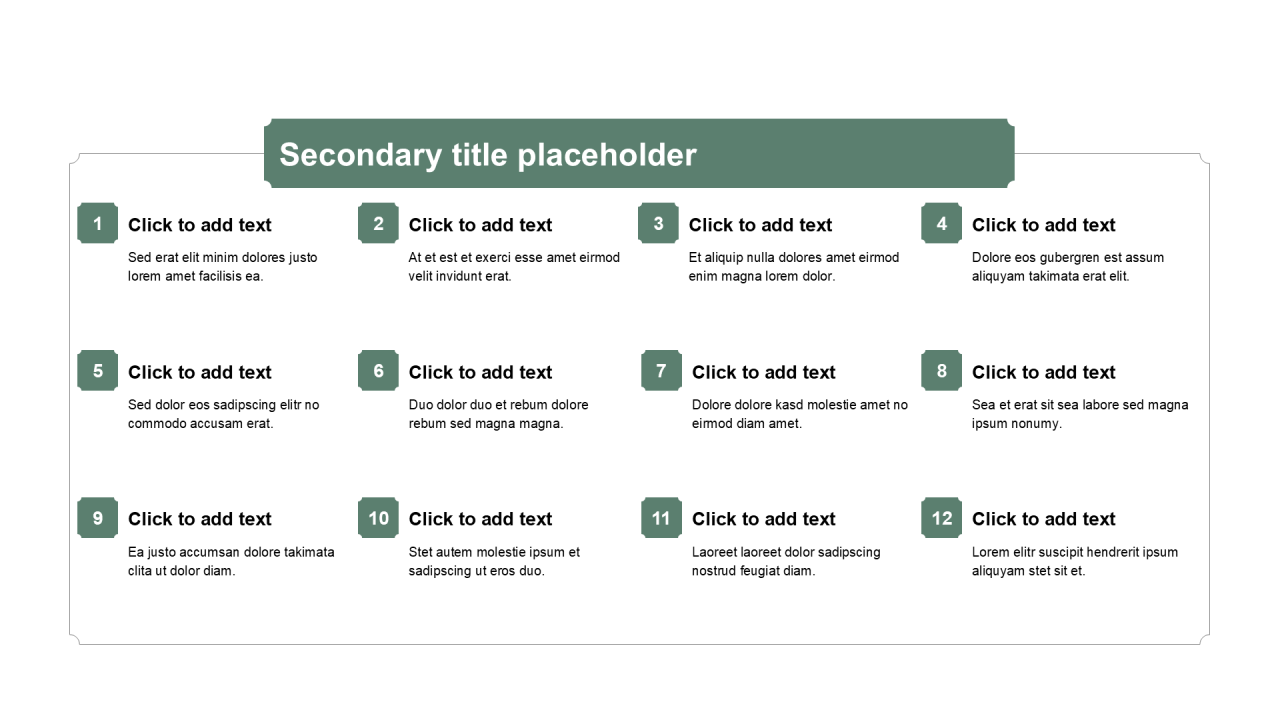Click the "Sed erat elit minim" paragraph
The height and width of the screenshot is (720, 1280).
click(222, 267)
